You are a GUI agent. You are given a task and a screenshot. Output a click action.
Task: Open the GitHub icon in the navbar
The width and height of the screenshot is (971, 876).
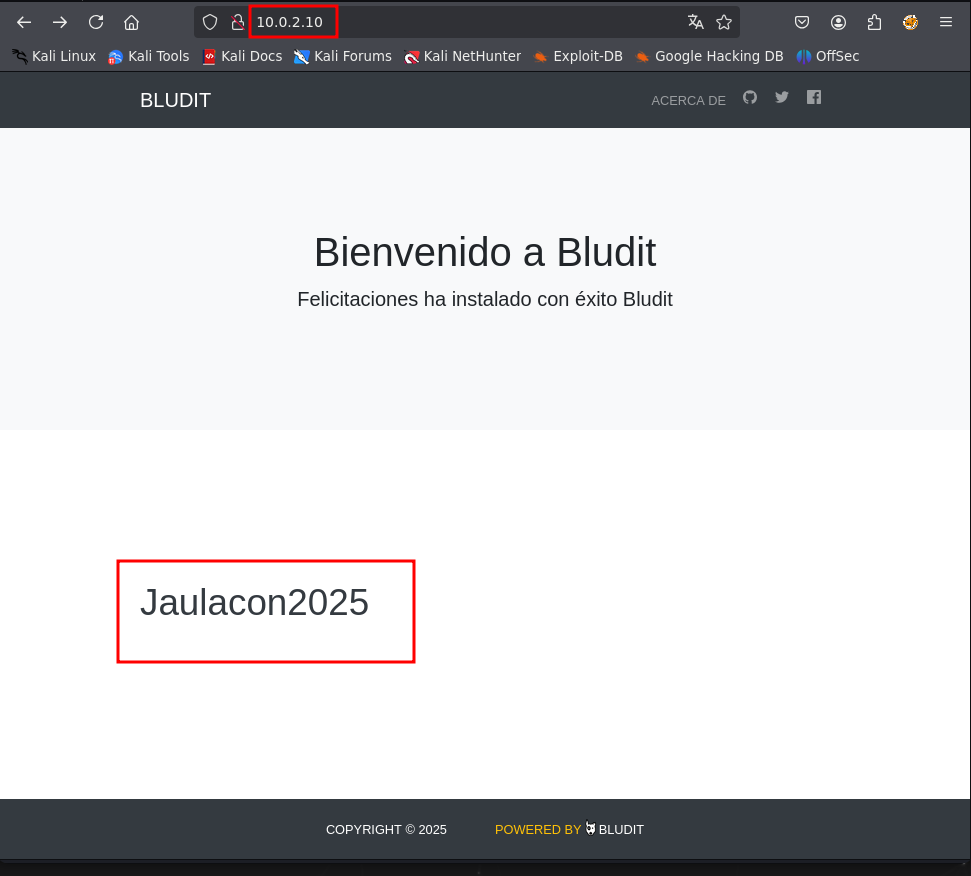(750, 97)
